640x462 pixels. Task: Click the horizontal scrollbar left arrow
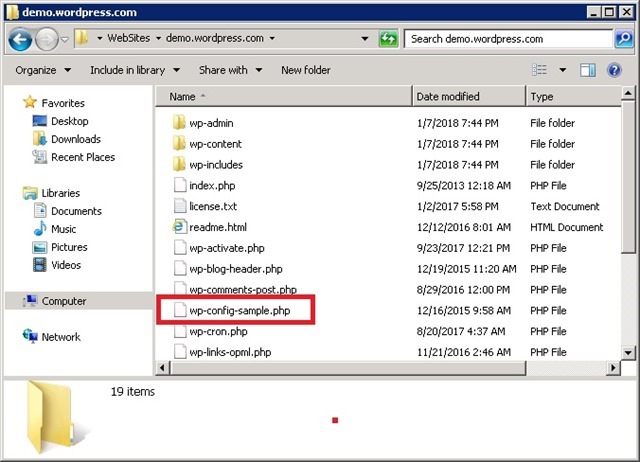coord(162,368)
